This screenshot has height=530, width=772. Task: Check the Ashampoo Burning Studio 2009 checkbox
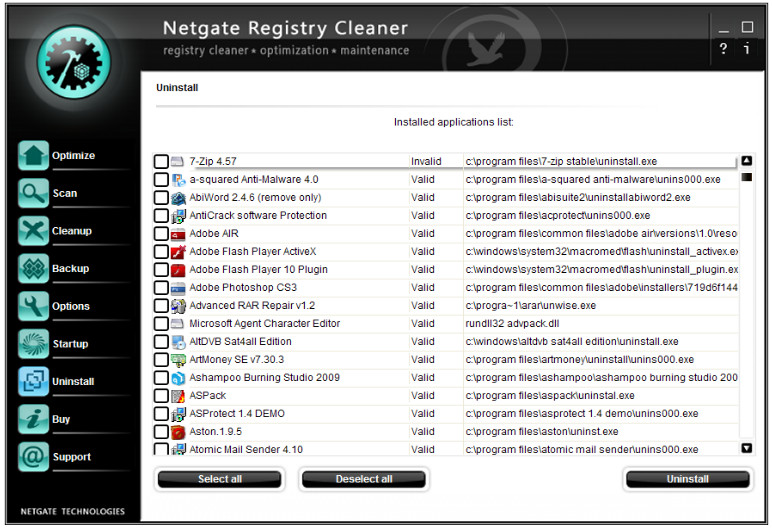click(161, 378)
